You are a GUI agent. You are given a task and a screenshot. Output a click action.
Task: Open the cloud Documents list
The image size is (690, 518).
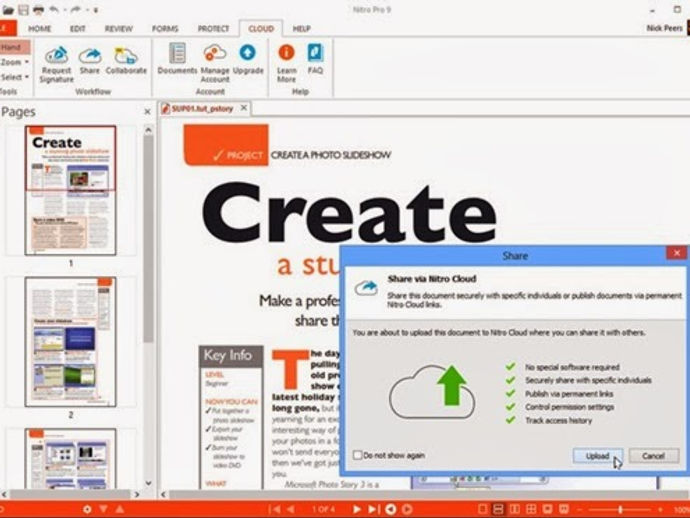[177, 59]
